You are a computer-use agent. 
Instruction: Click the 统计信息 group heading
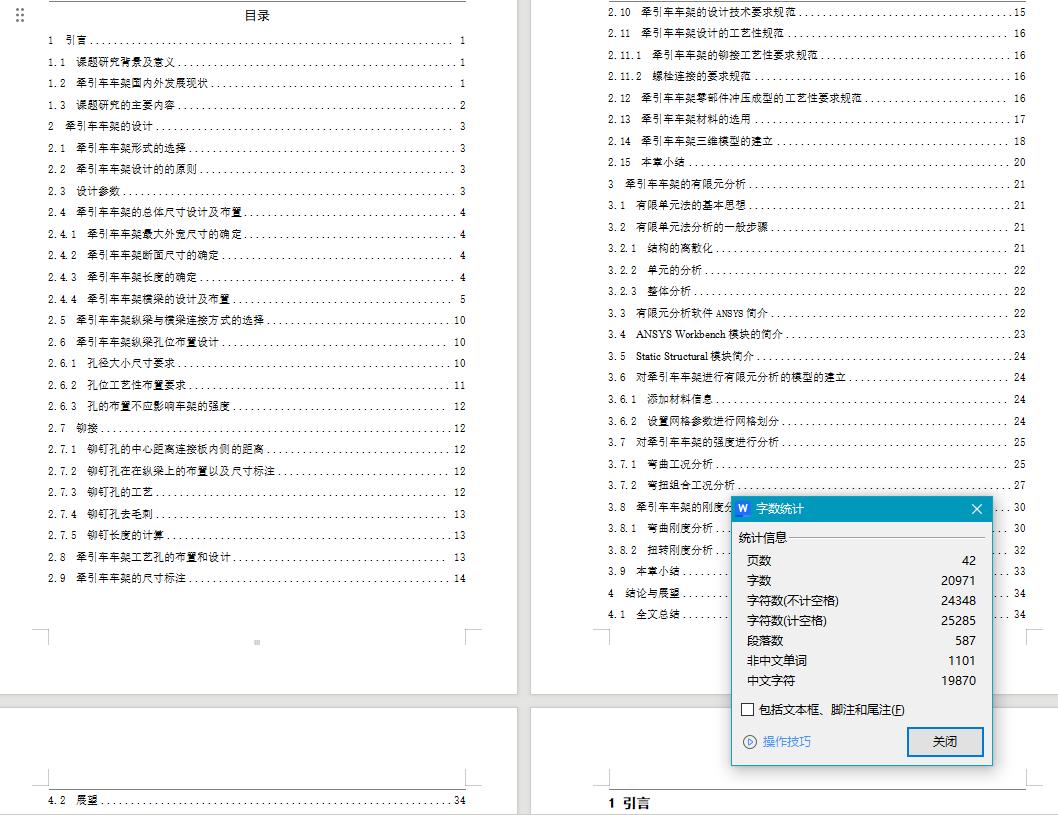[763, 538]
